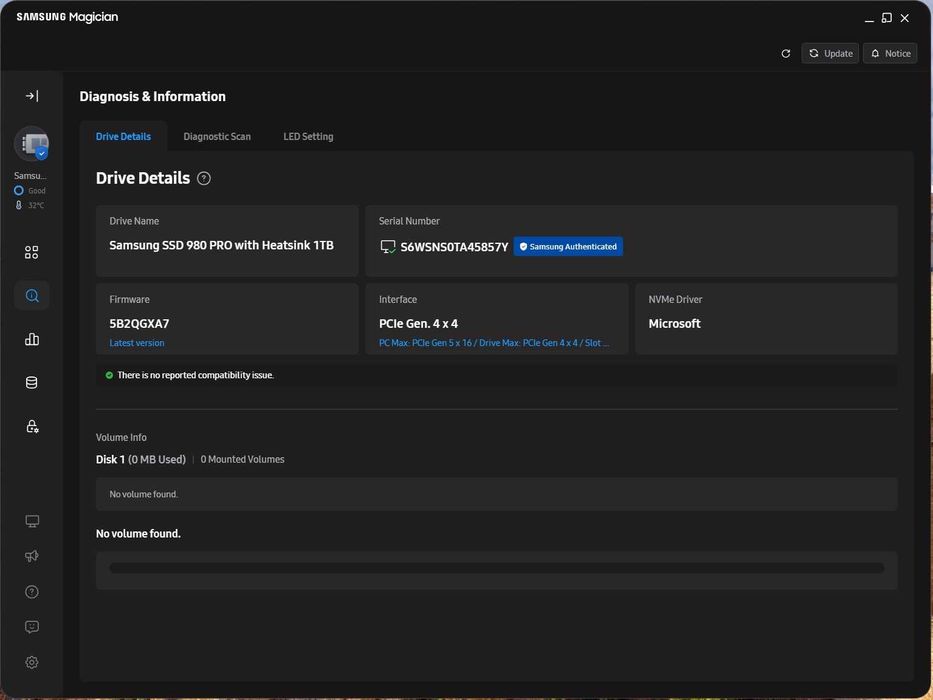Click the Good drive status indicator
Image resolution: width=933 pixels, height=700 pixels.
click(x=30, y=190)
